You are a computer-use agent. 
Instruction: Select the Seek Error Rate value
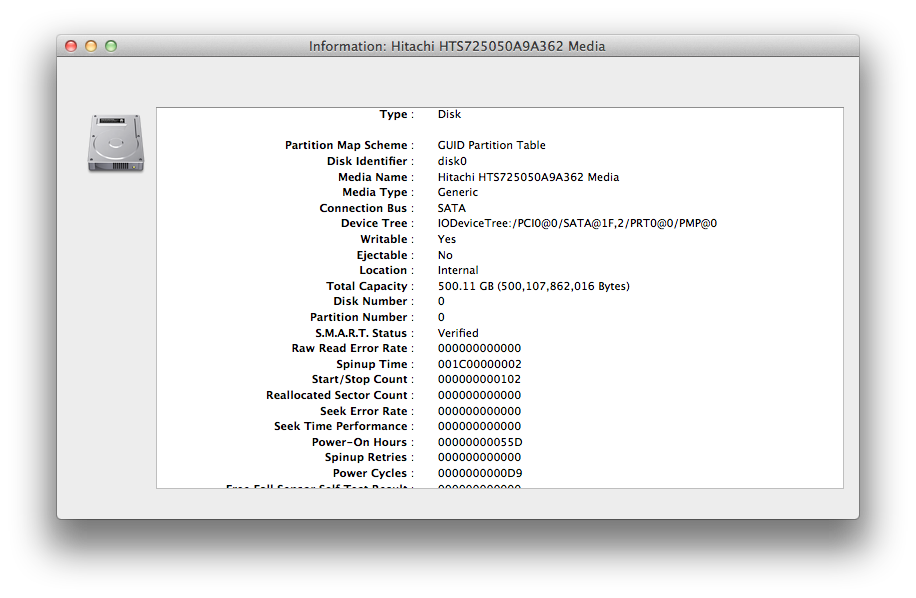tap(479, 411)
